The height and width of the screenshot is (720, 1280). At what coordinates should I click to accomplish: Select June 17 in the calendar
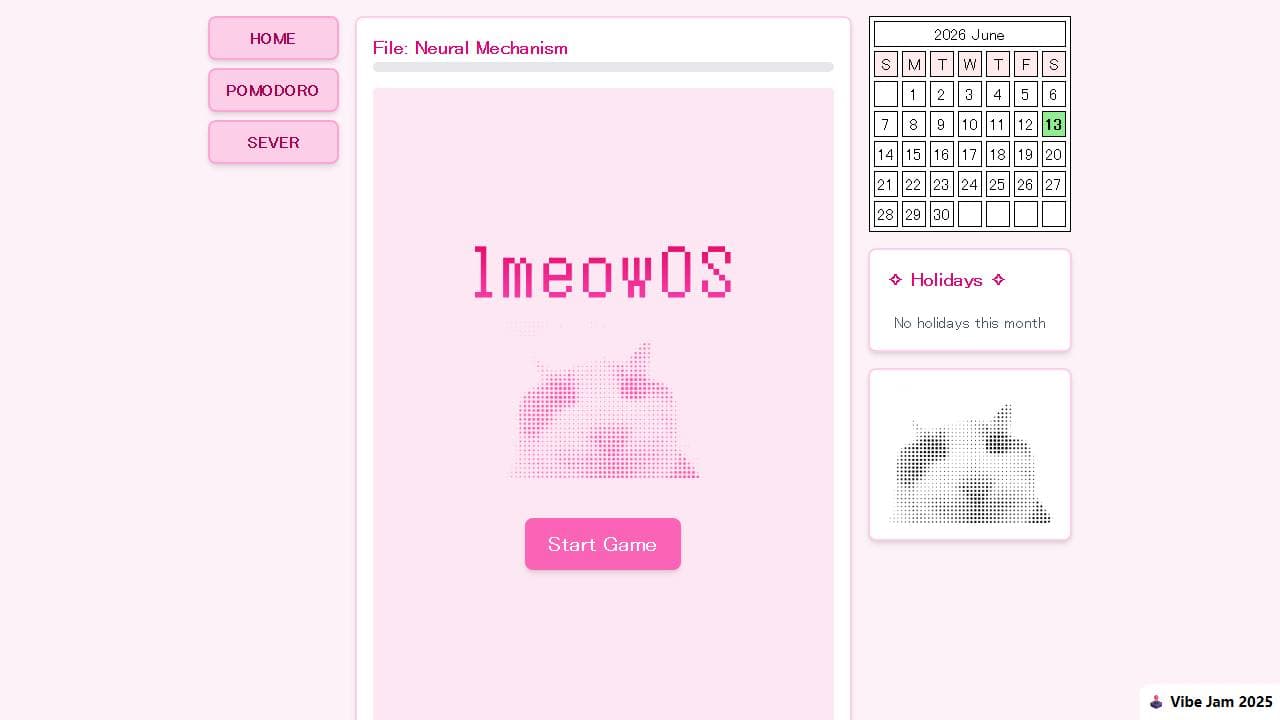[970, 154]
